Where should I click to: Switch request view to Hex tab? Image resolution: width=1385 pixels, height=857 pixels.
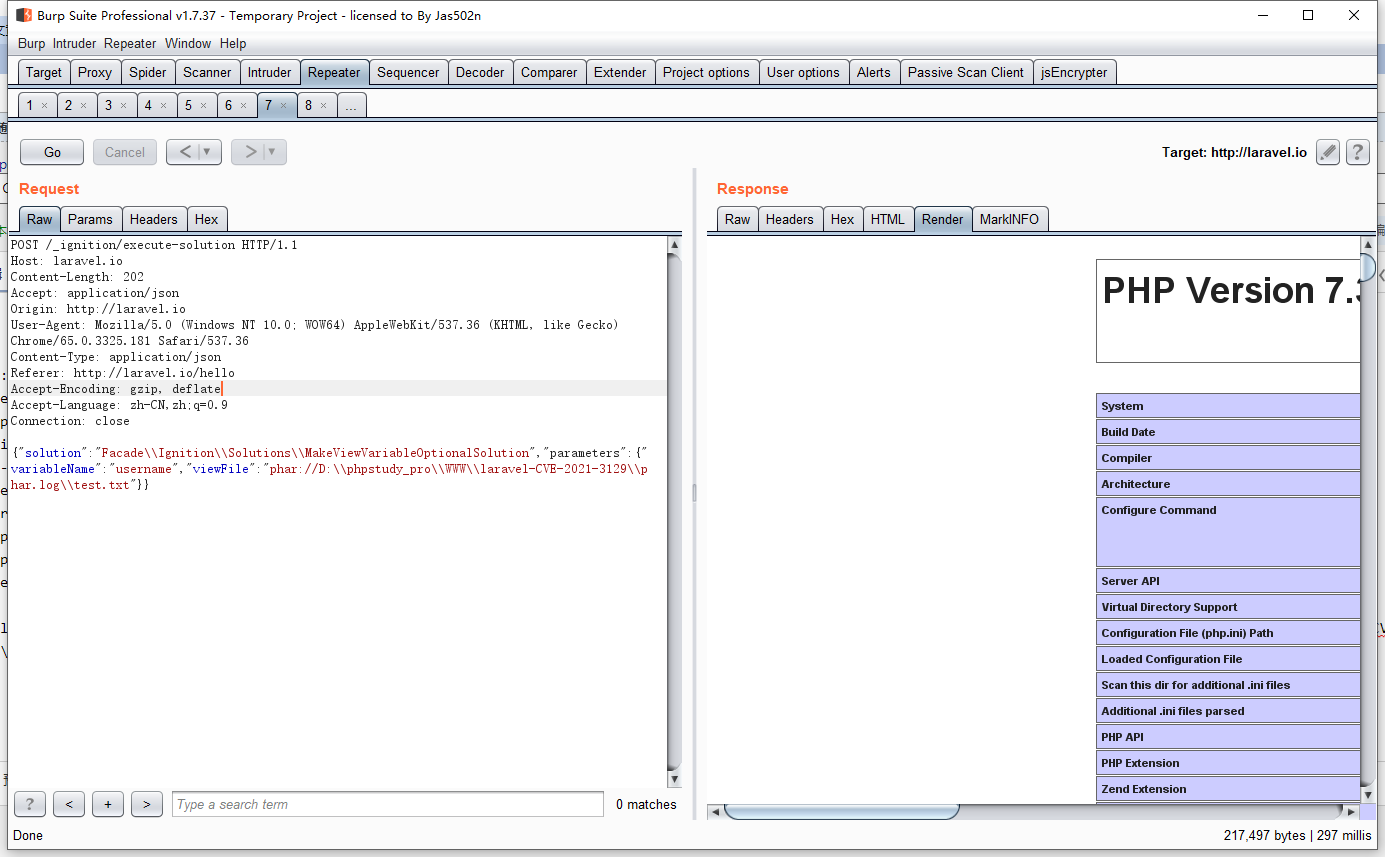207,219
